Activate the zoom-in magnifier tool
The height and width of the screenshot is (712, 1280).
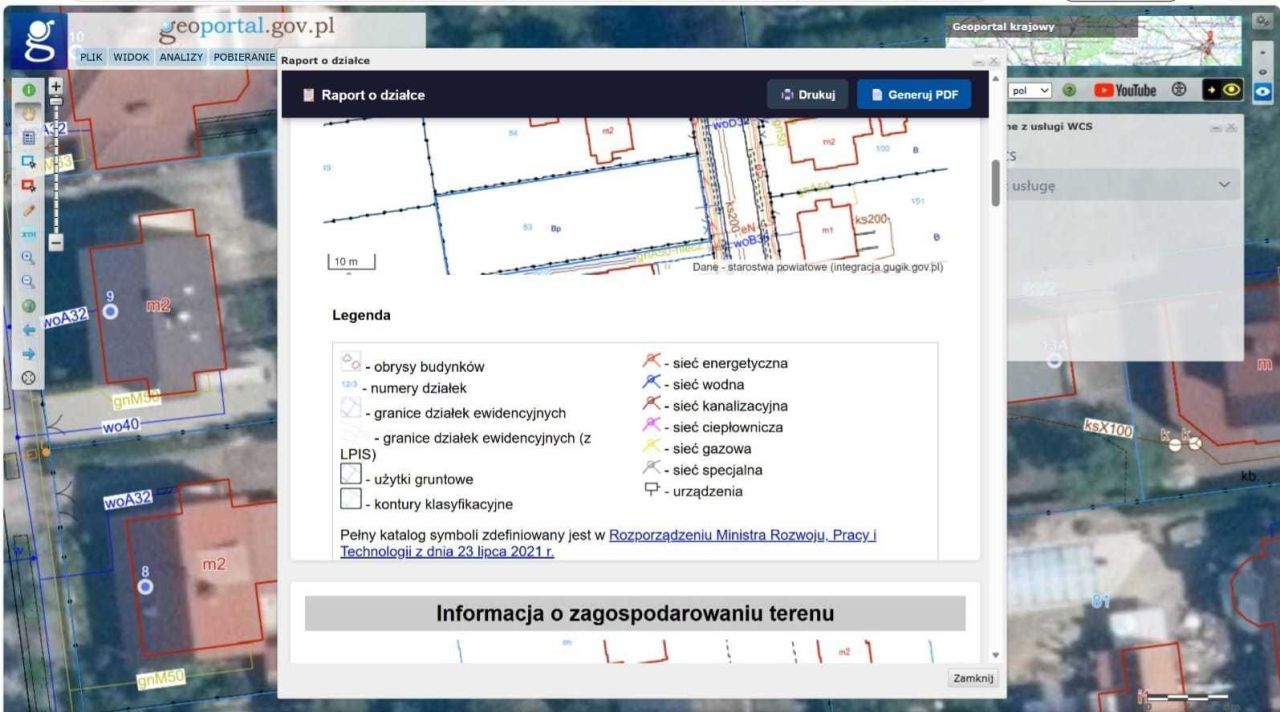pos(29,258)
